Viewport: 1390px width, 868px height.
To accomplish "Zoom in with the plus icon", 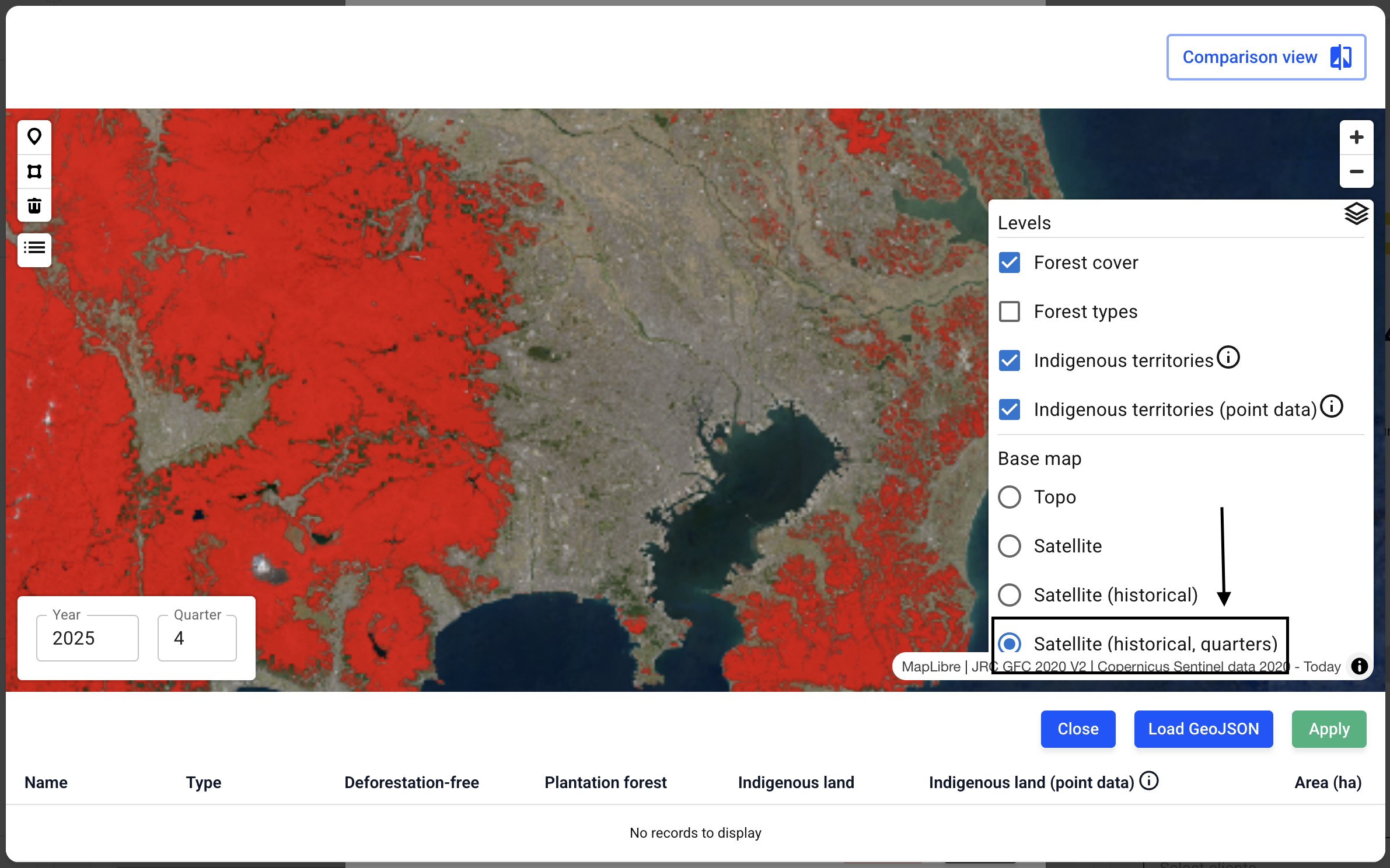I will [1356, 138].
